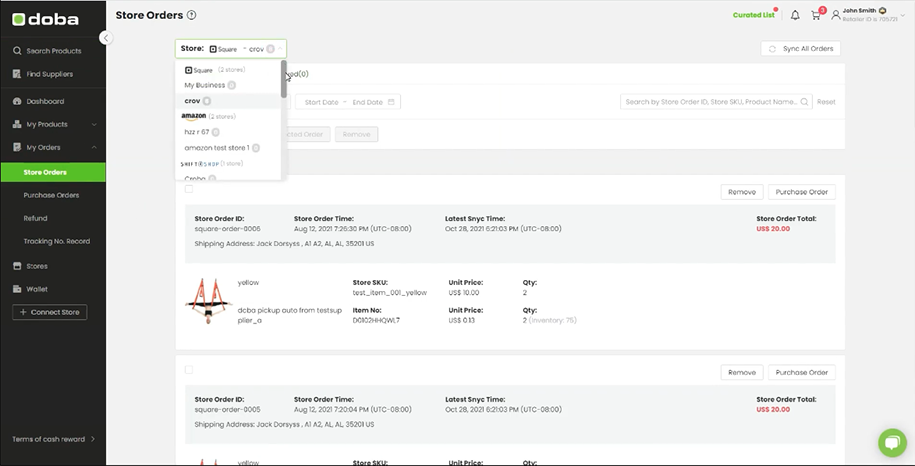Screen dimensions: 915x466
Task: Click the search magnifier icon
Action: [x=804, y=101]
